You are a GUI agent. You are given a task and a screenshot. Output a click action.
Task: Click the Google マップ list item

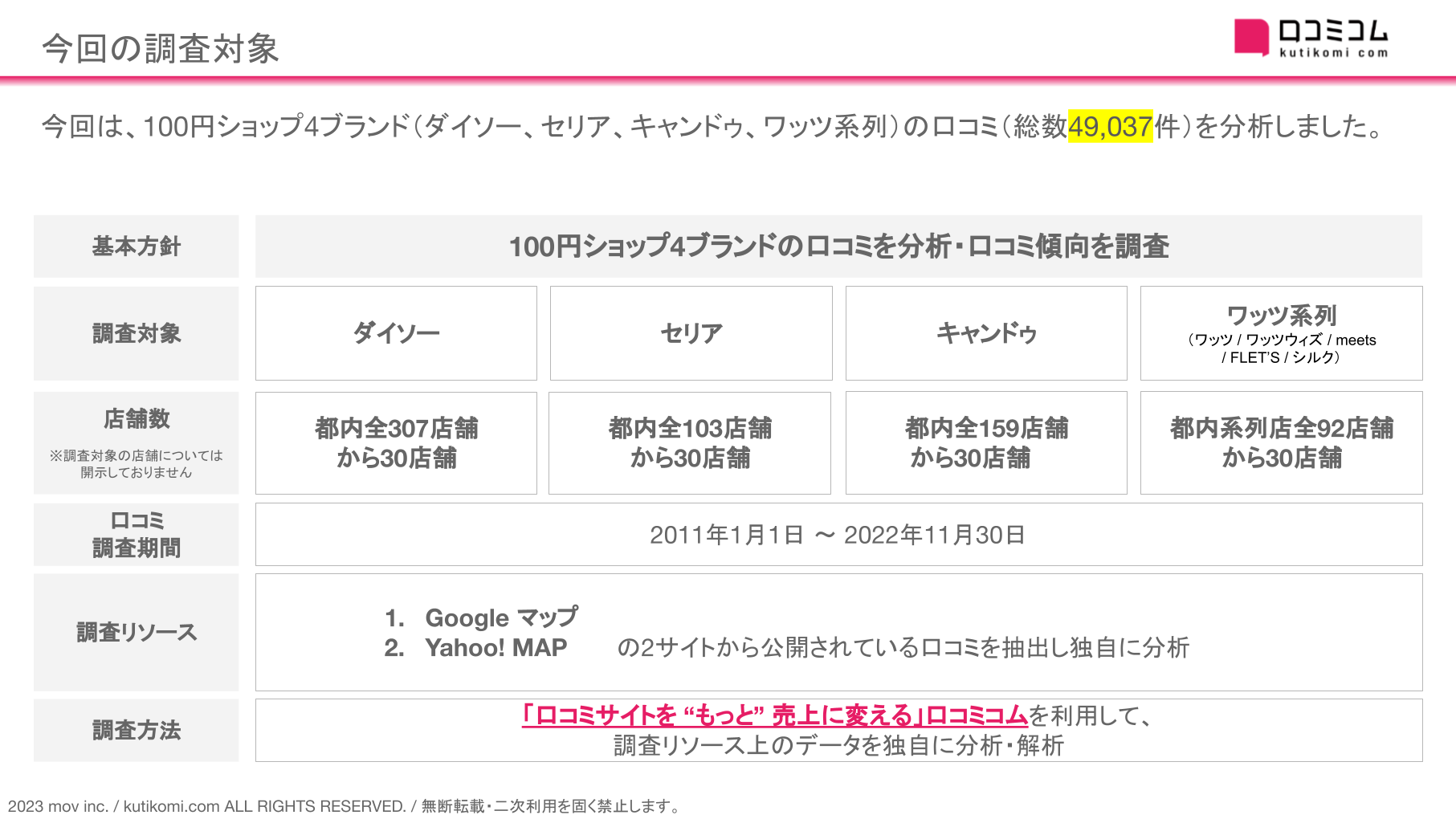click(481, 617)
